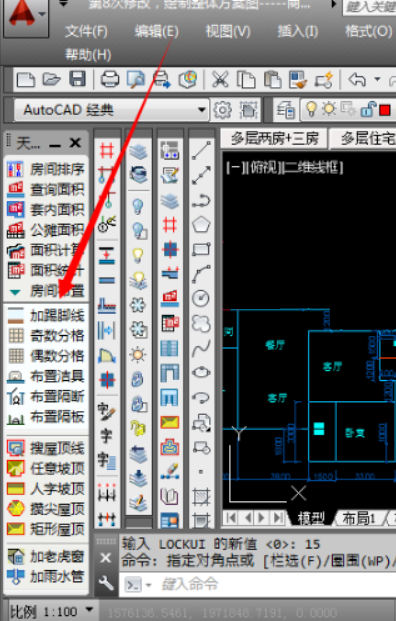Select 布置洁具 command
The height and width of the screenshot is (621, 396).
[46, 376]
